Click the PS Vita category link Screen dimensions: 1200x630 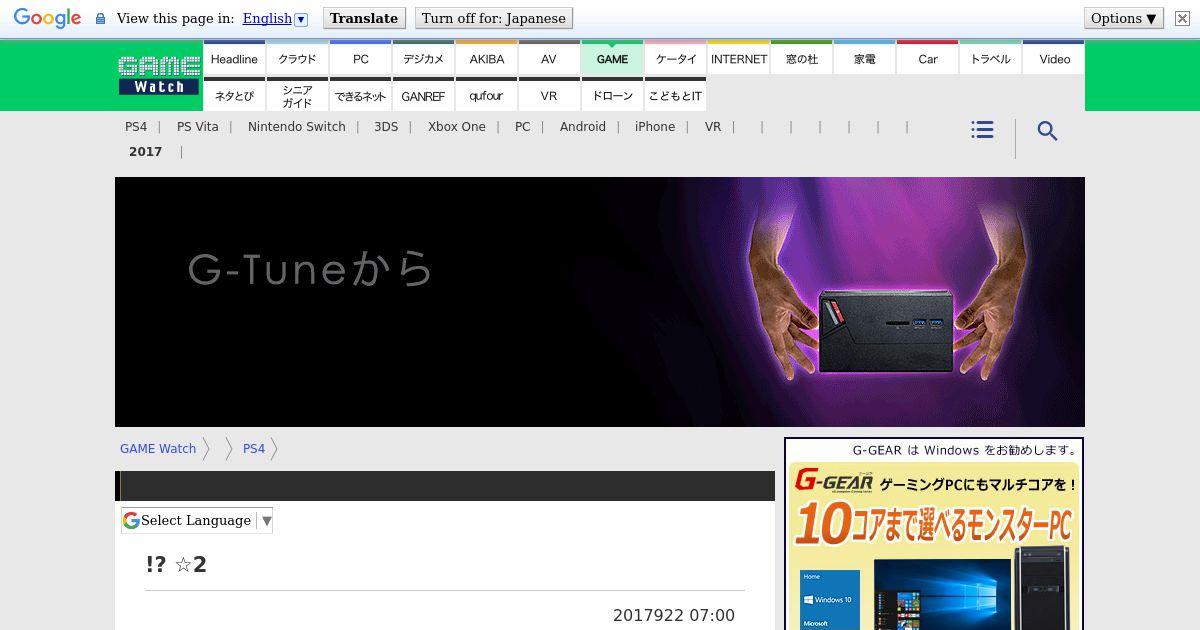[x=197, y=127]
